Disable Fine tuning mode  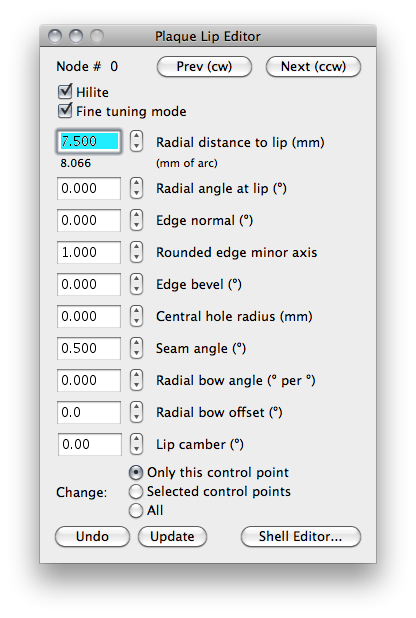[x=65, y=111]
